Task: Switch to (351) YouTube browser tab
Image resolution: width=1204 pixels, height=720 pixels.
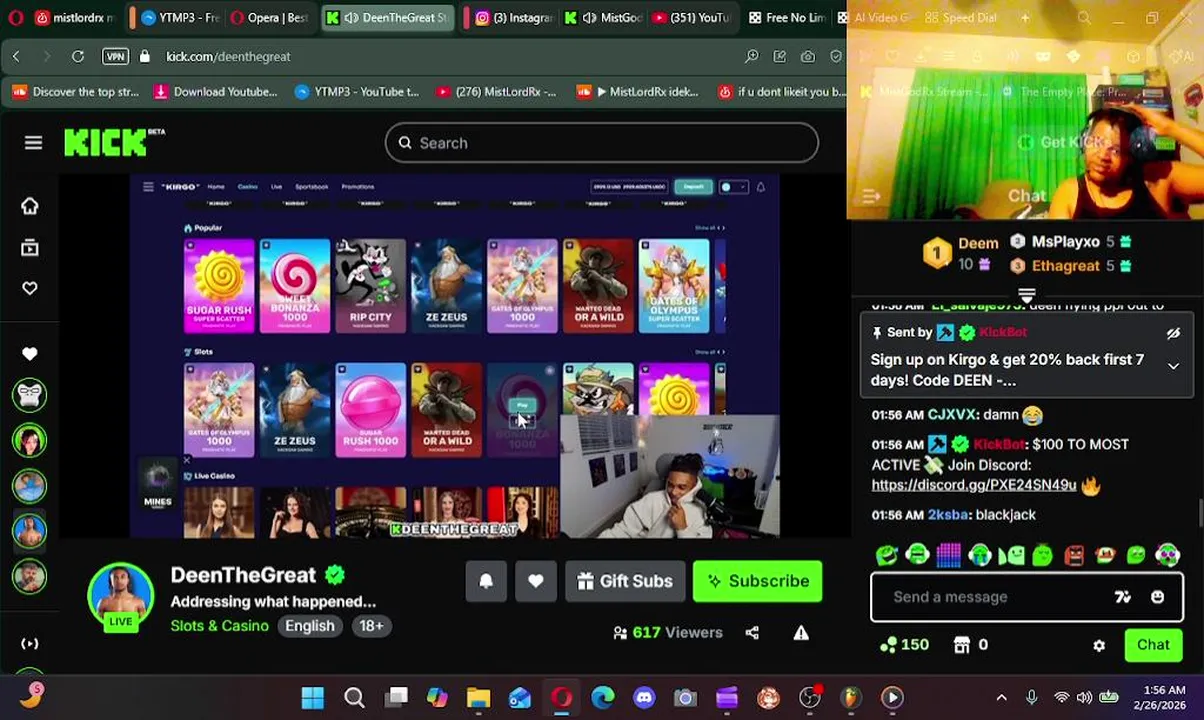Action: click(x=693, y=18)
